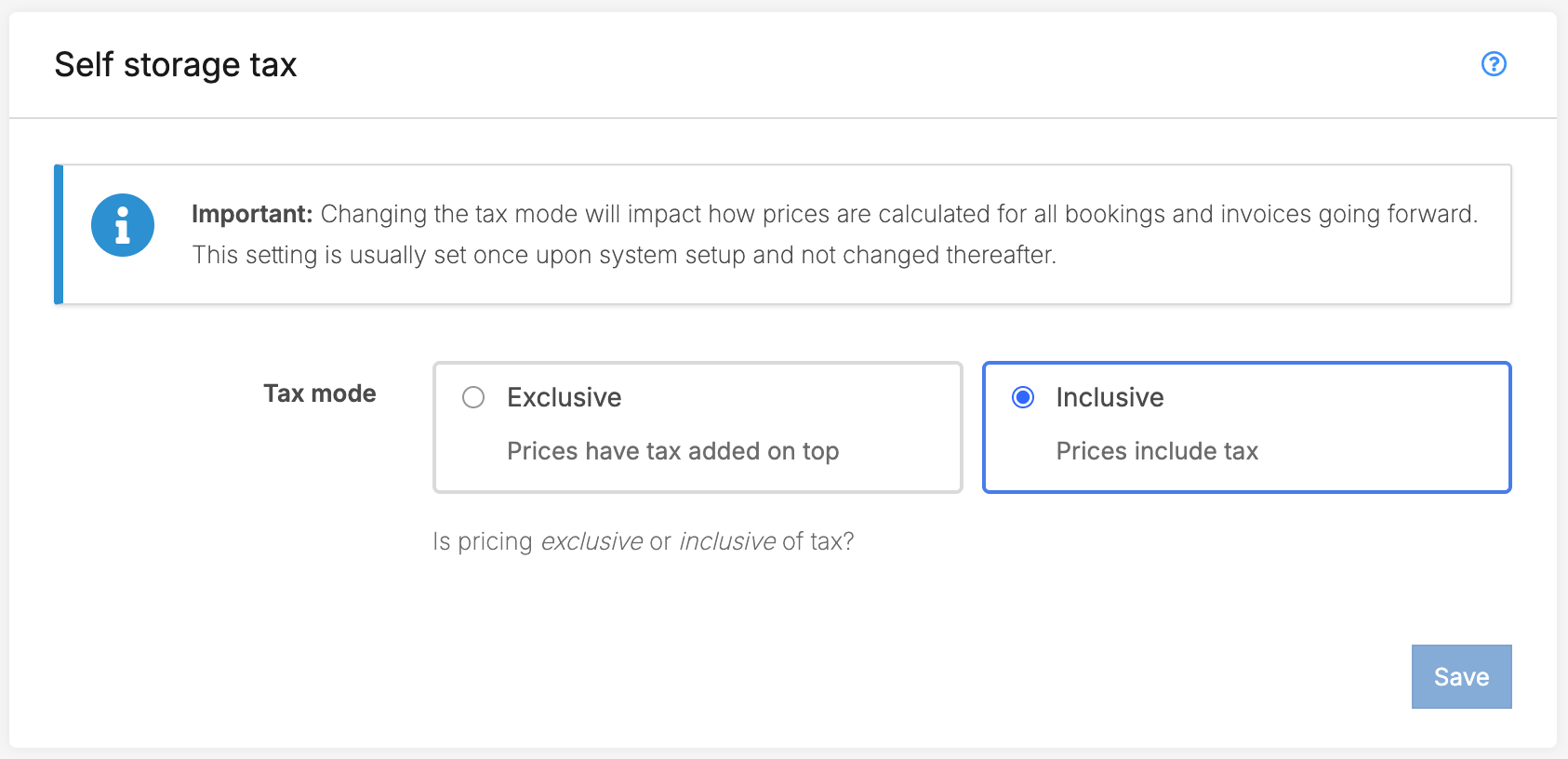Click the "Is pricing" hint text start
The image size is (1568, 759).
pos(482,541)
